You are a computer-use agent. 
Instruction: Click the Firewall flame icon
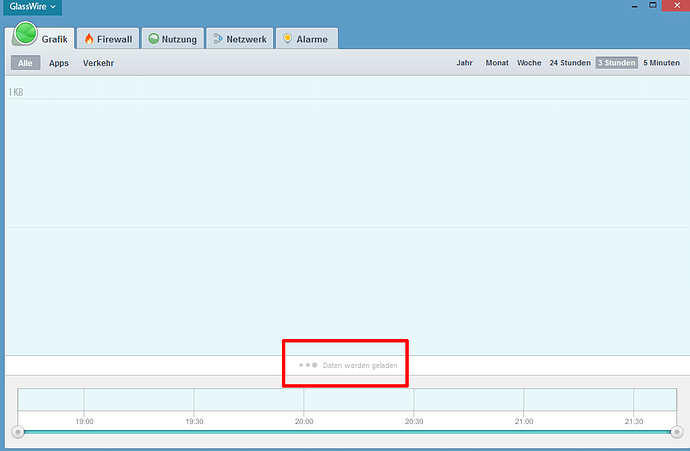(89, 39)
